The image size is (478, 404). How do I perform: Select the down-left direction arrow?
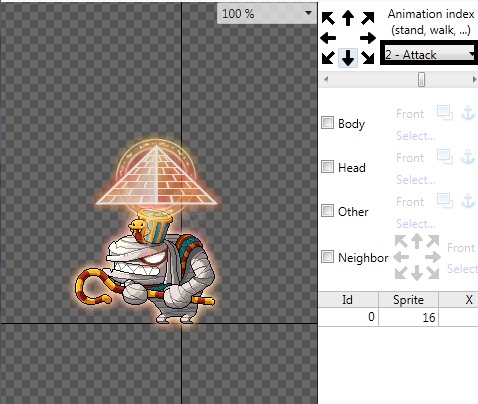coord(328,58)
